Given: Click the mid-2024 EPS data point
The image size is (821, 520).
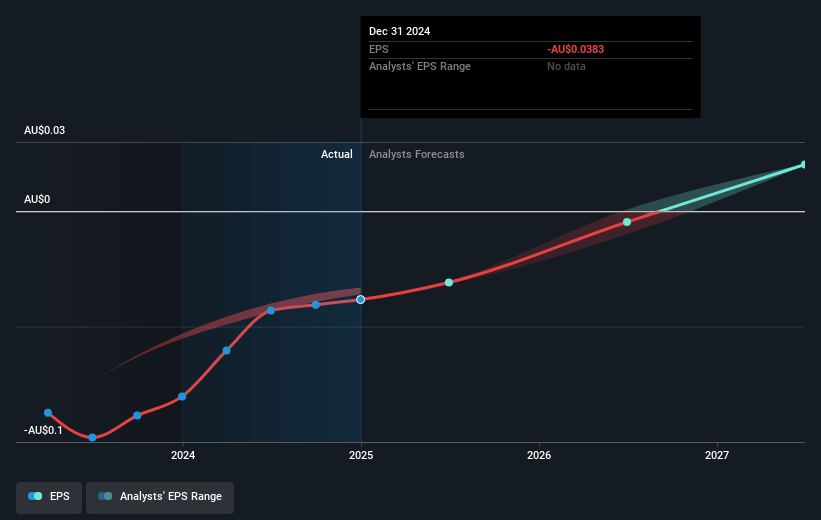Looking at the screenshot, I should (271, 311).
